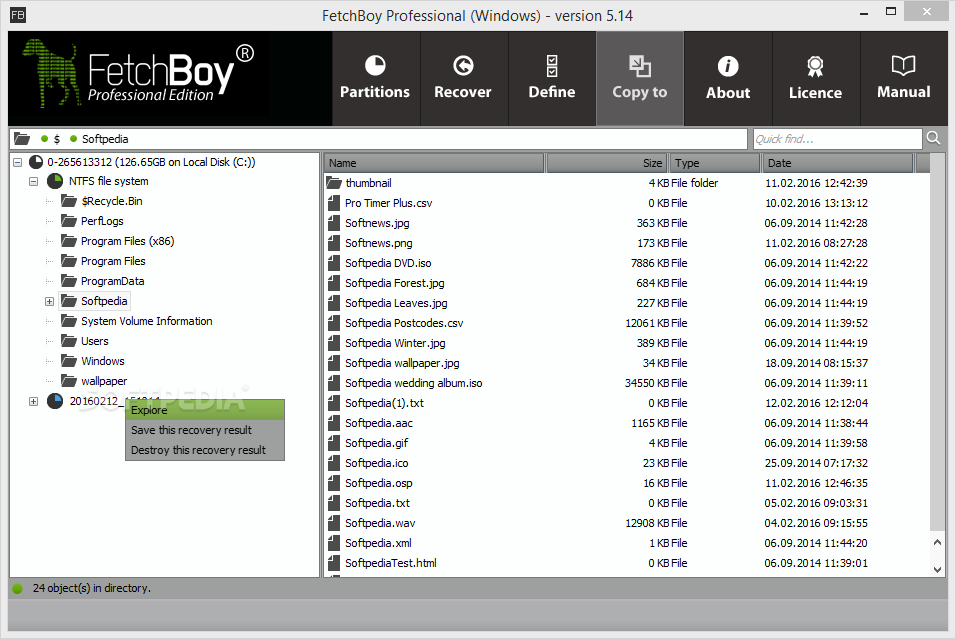
Task: Open the Manual book button
Action: tap(904, 79)
